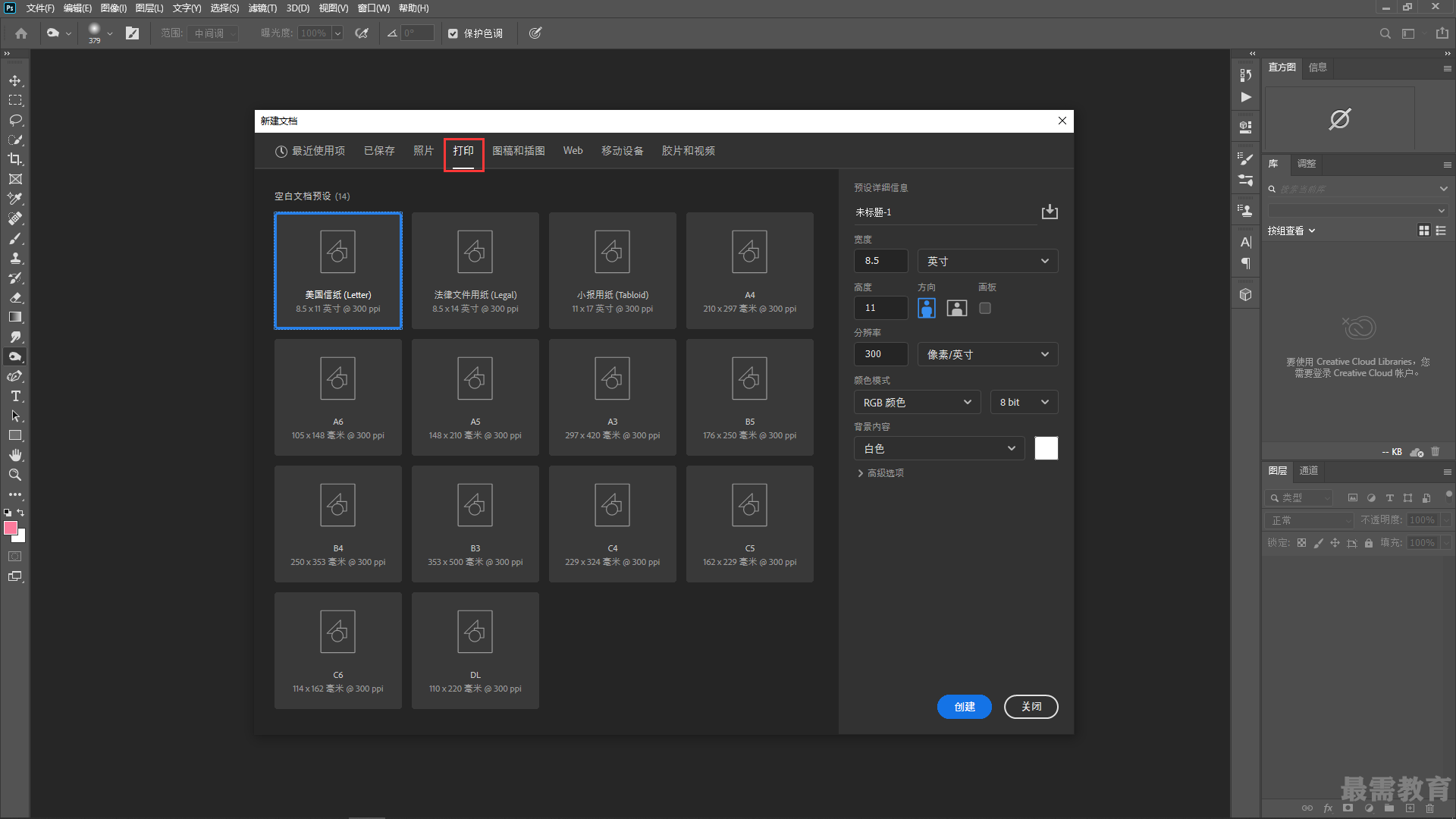The image size is (1456, 819).
Task: Open the Actions play panel icon
Action: tap(1246, 97)
